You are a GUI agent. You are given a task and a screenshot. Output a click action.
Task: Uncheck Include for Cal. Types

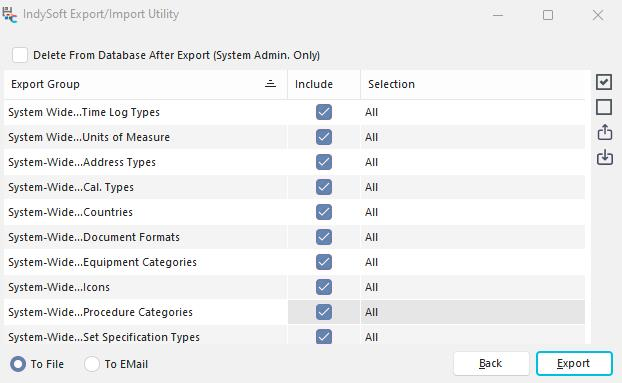(324, 187)
